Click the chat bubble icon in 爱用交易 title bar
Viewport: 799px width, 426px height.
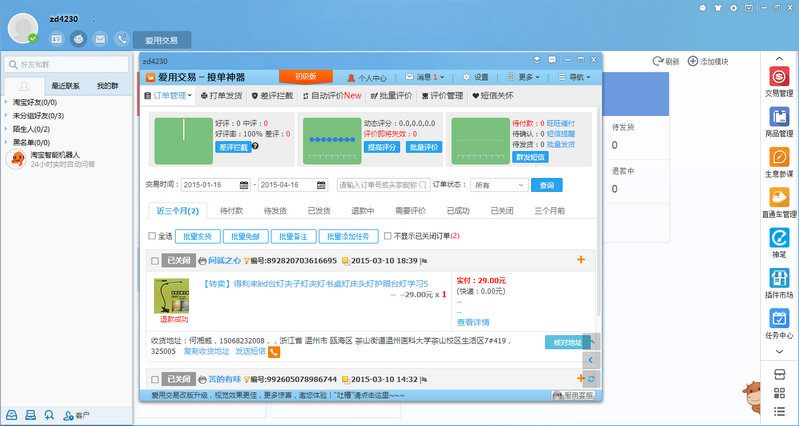[552, 60]
